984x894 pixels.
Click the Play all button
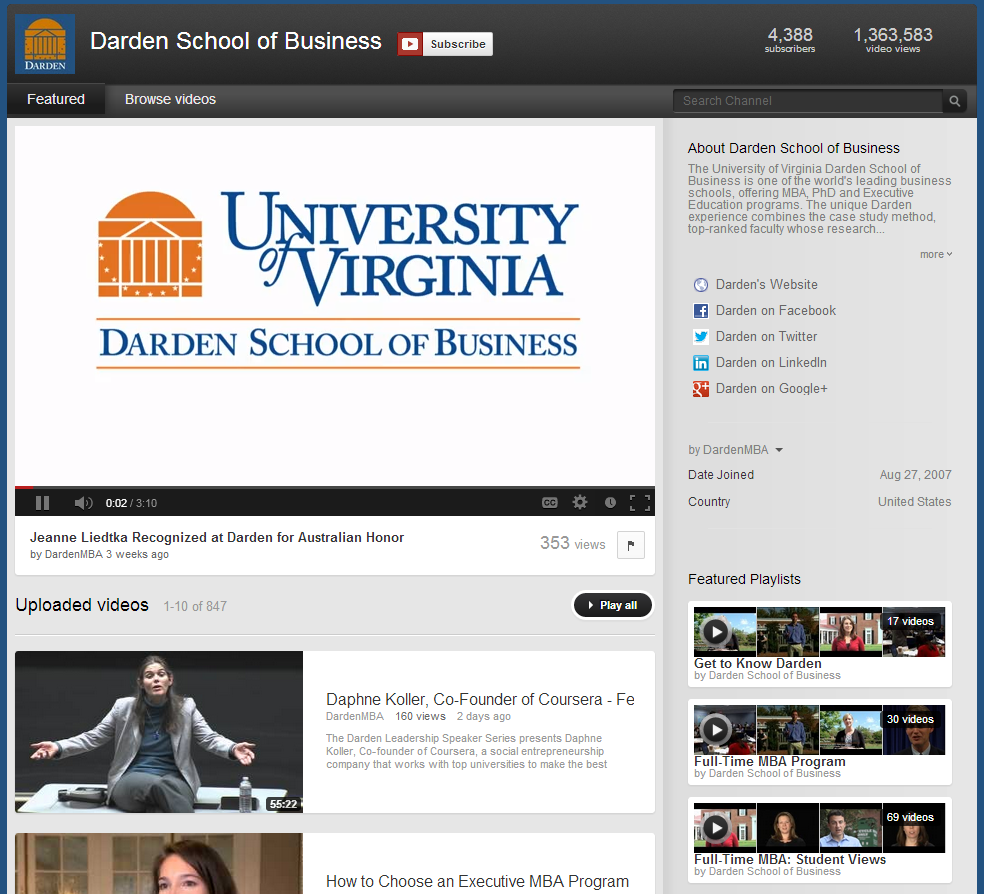pos(612,605)
